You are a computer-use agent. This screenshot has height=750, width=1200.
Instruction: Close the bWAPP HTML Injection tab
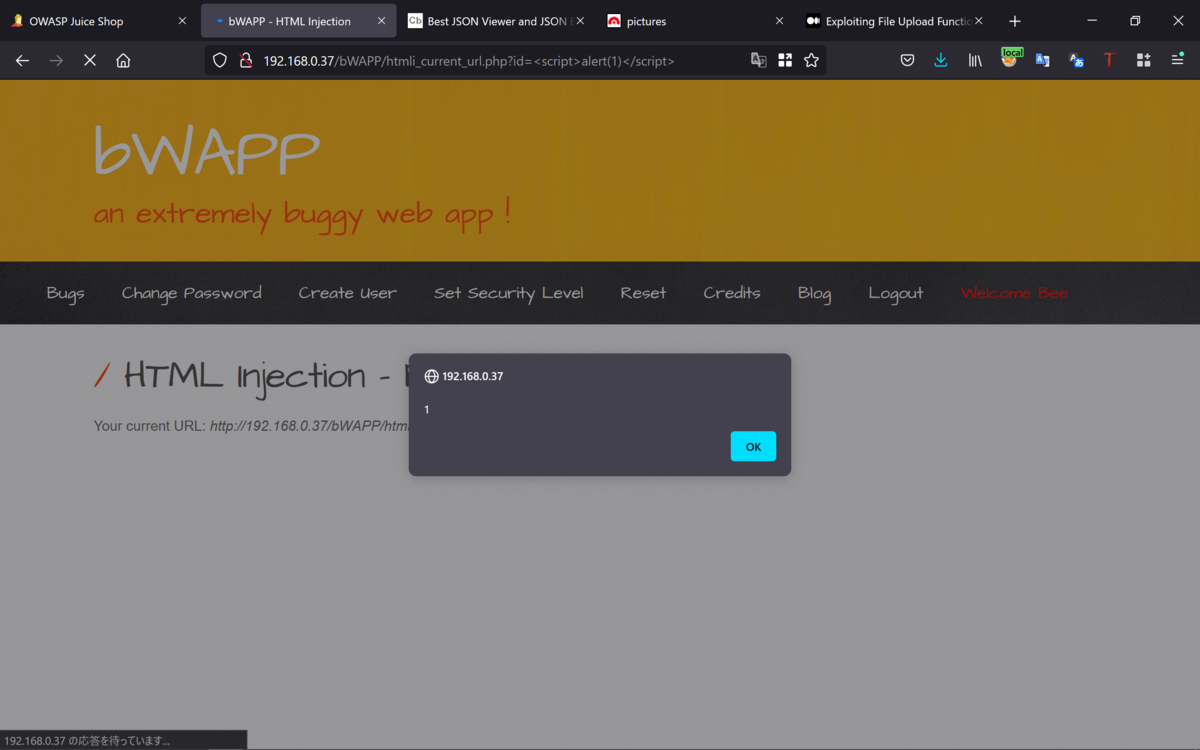[381, 21]
